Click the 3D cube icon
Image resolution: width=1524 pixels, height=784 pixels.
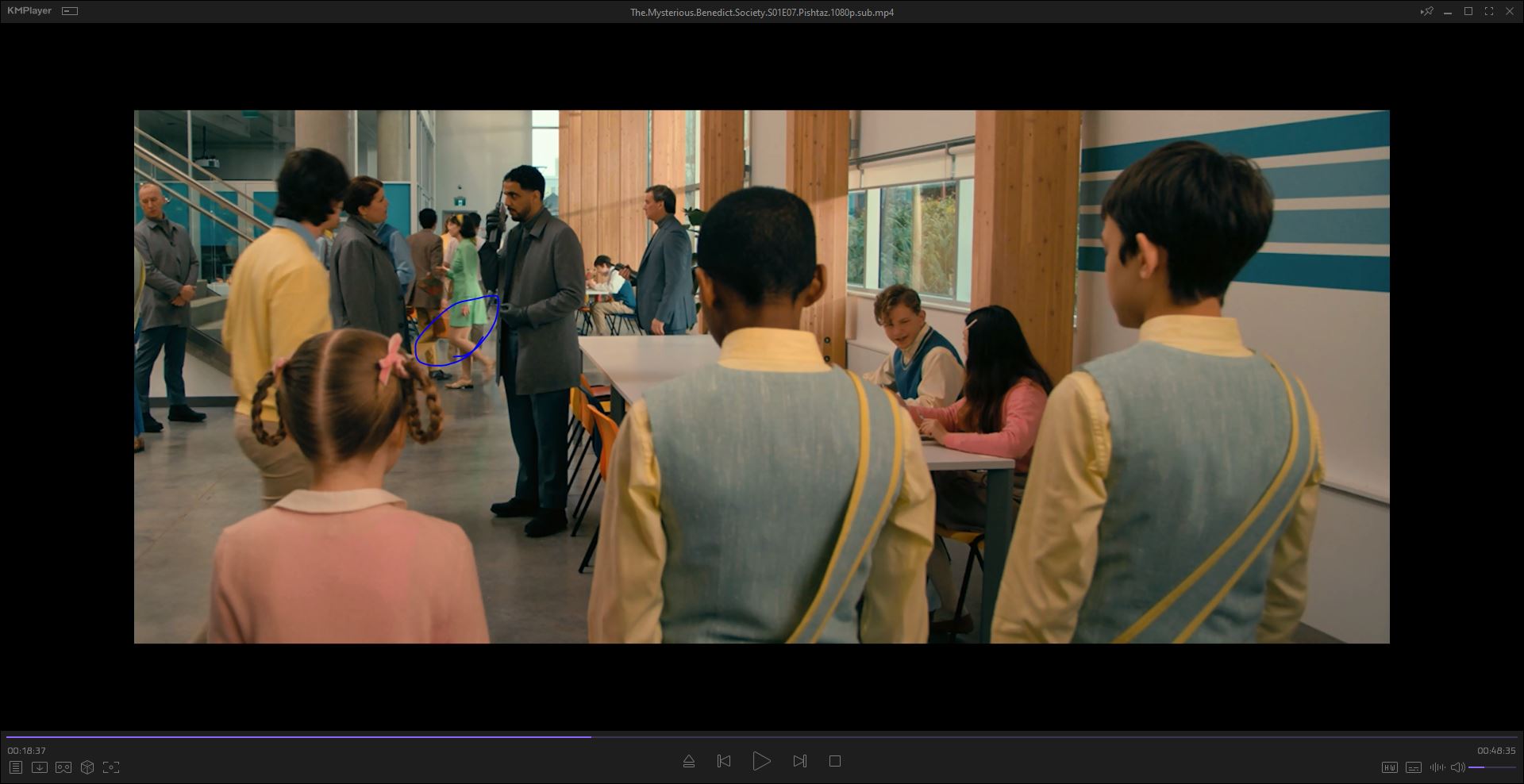pyautogui.click(x=87, y=767)
